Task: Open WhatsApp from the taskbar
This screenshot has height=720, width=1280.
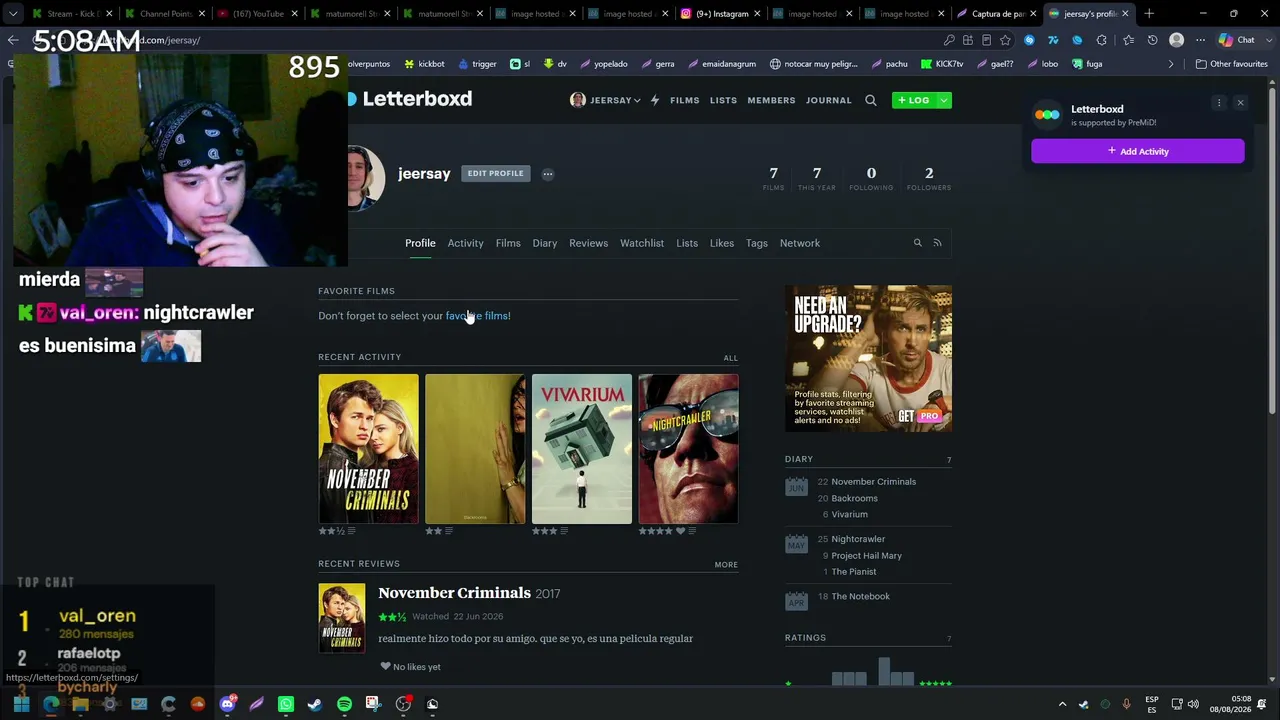Action: click(286, 704)
